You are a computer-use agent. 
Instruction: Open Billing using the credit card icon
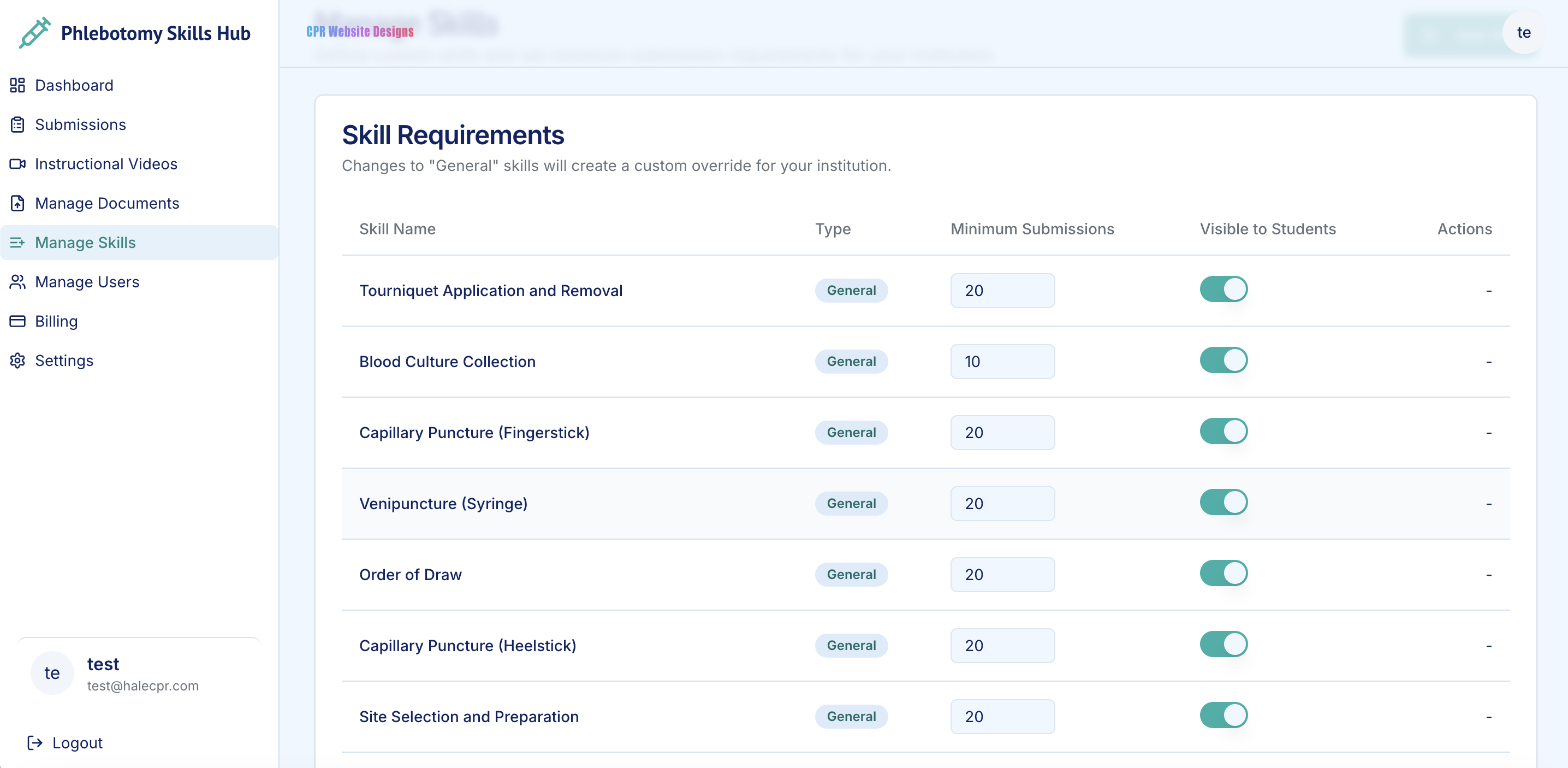17,321
